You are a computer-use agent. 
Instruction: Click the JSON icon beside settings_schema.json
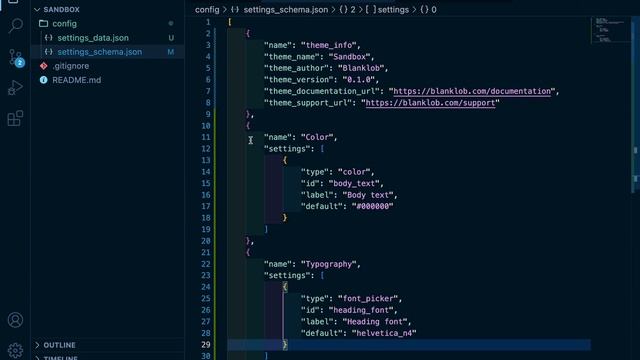coord(49,52)
